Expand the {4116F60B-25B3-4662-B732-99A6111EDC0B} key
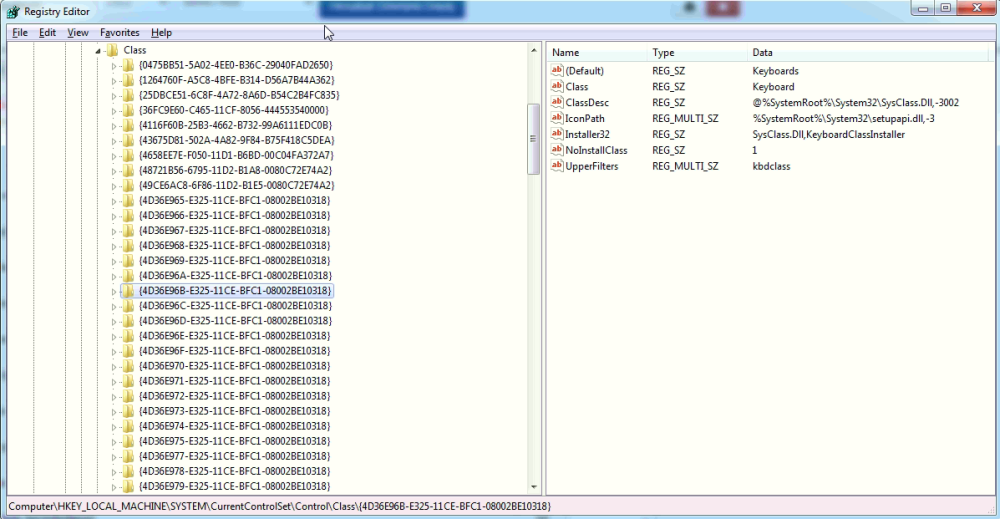This screenshot has width=1000, height=519. pos(114,126)
